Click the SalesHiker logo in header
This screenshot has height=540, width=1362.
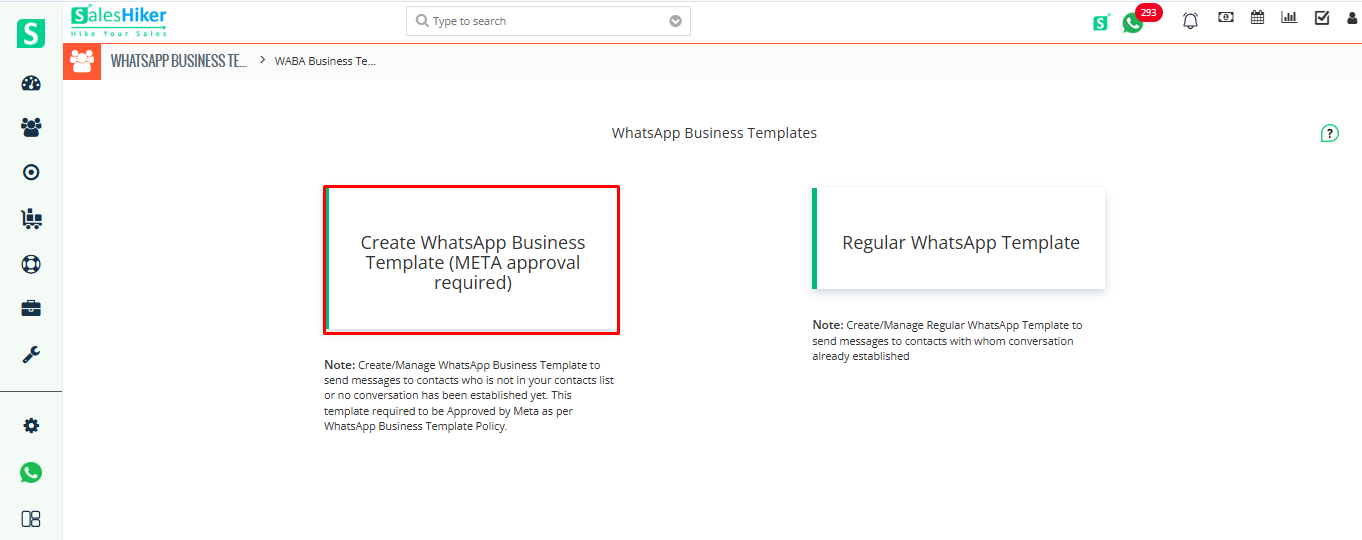[x=119, y=21]
